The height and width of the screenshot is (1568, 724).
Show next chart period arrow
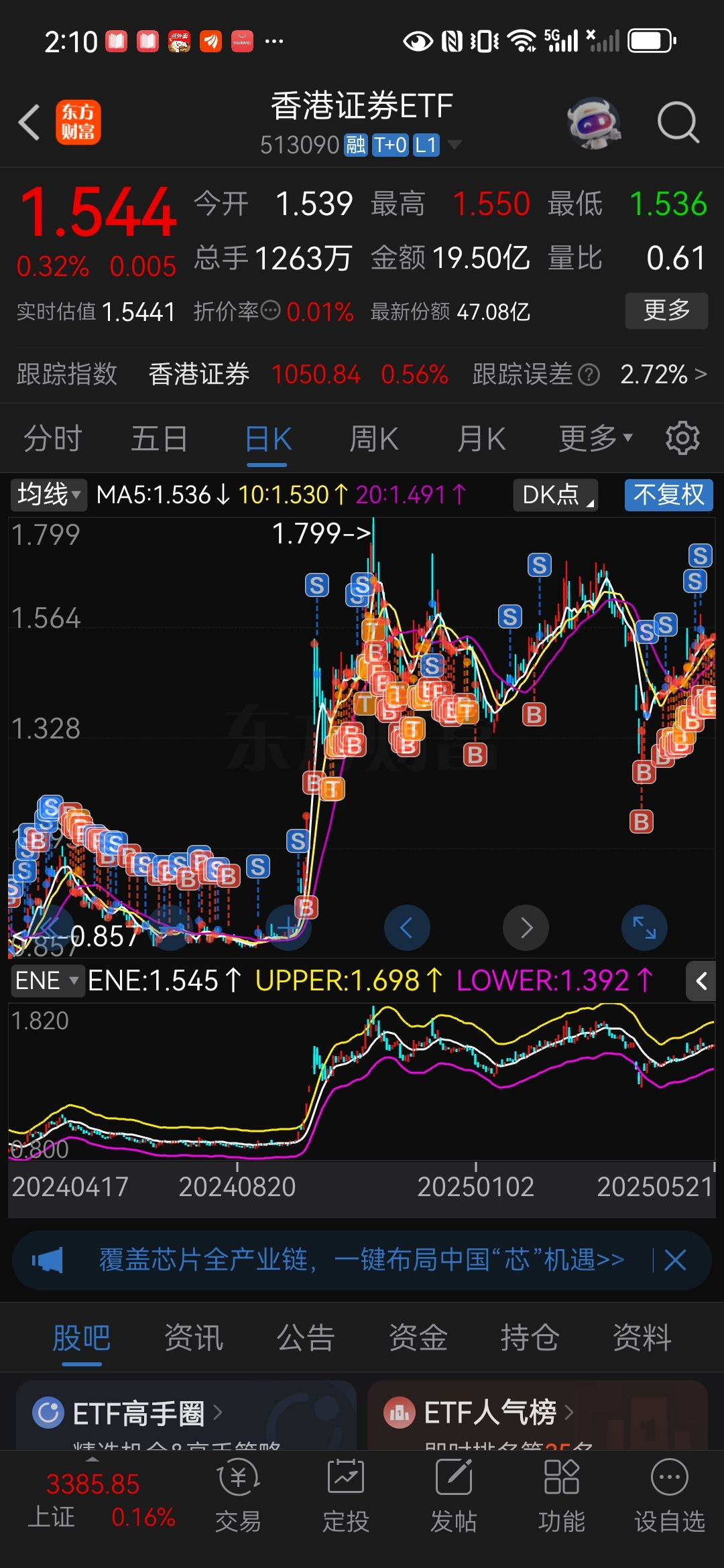click(x=526, y=927)
